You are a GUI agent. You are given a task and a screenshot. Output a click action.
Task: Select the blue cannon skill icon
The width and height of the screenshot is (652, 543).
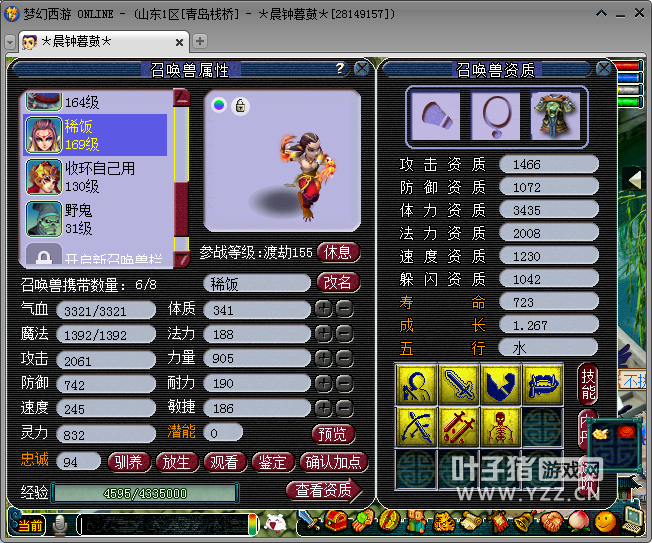(x=543, y=385)
